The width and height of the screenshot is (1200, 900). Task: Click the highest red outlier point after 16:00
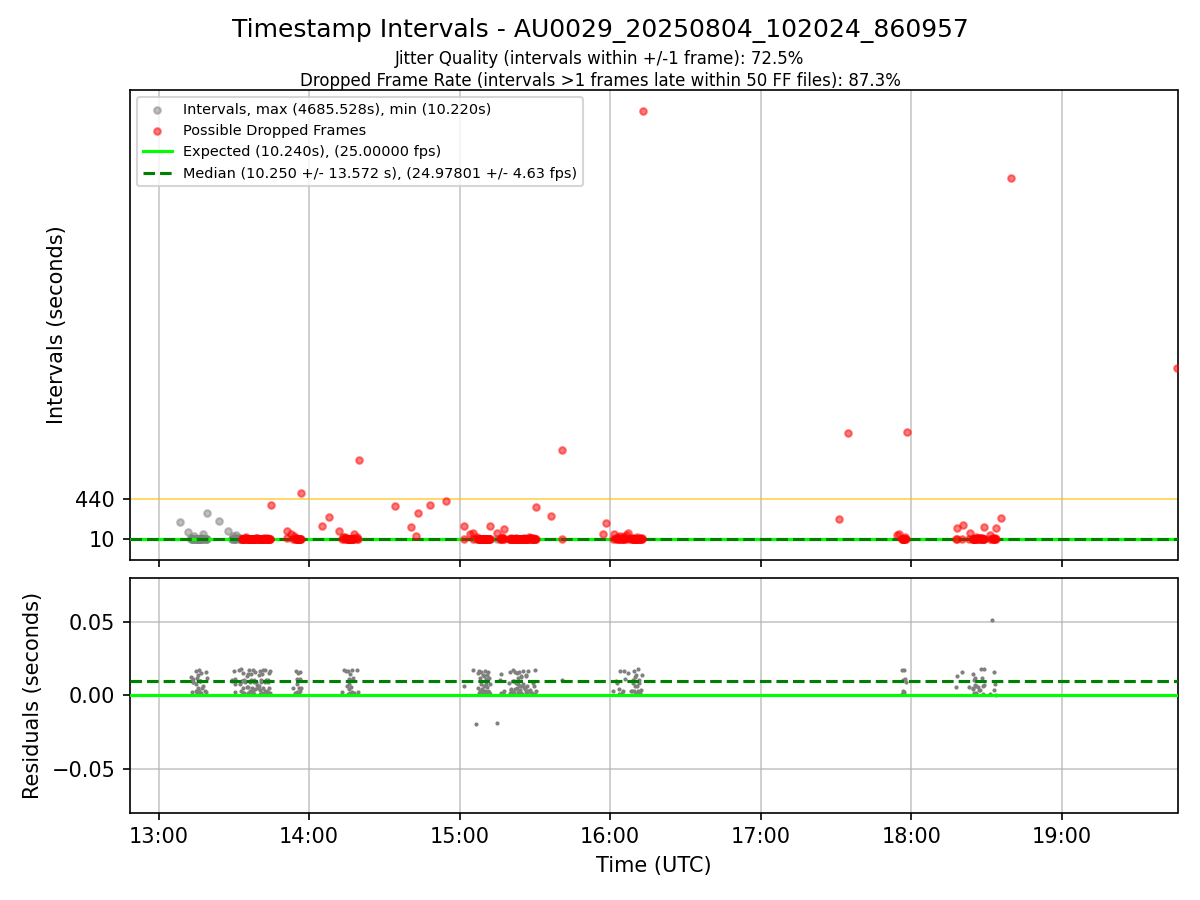click(x=643, y=111)
